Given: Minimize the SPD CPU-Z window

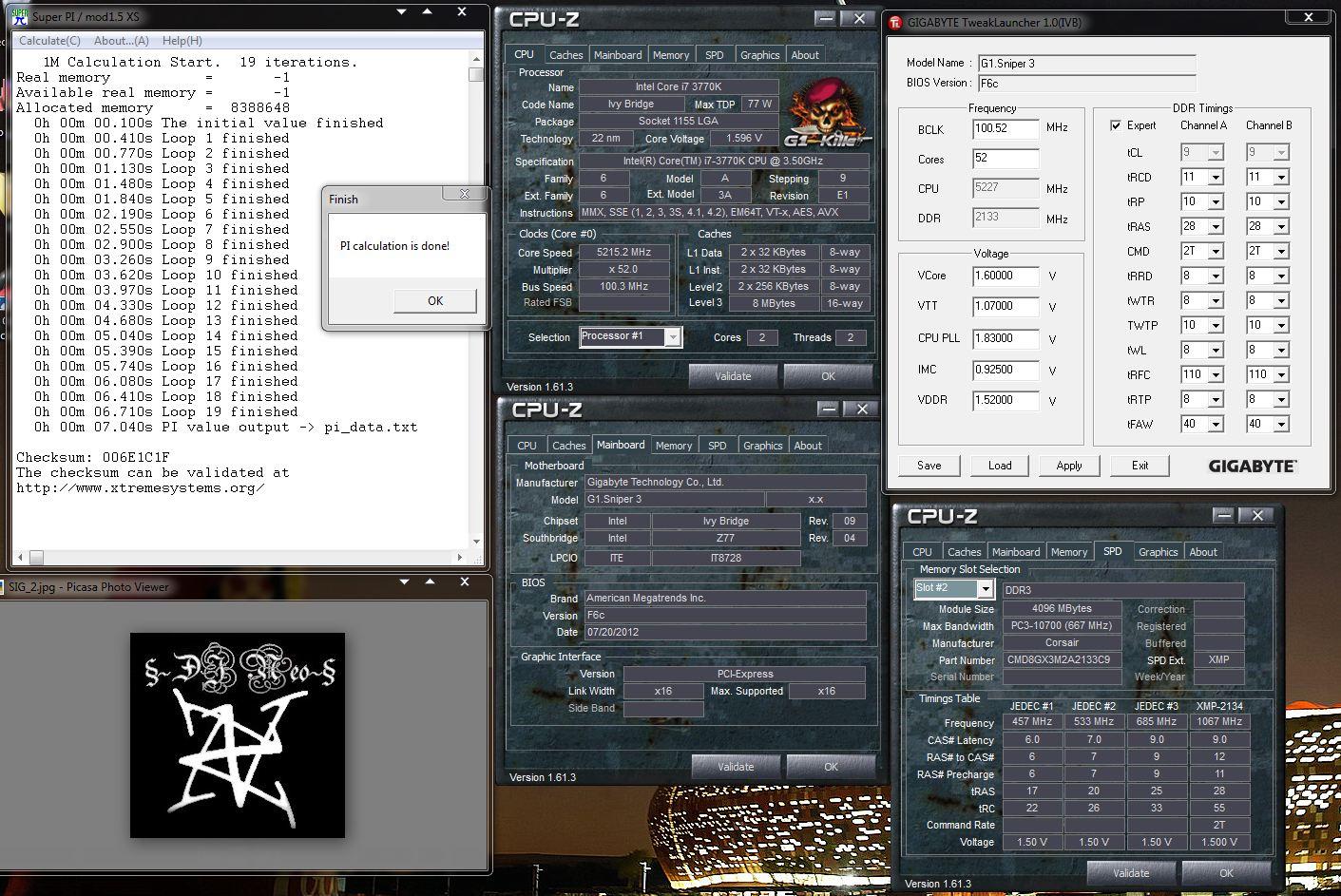Looking at the screenshot, I should click(1224, 515).
